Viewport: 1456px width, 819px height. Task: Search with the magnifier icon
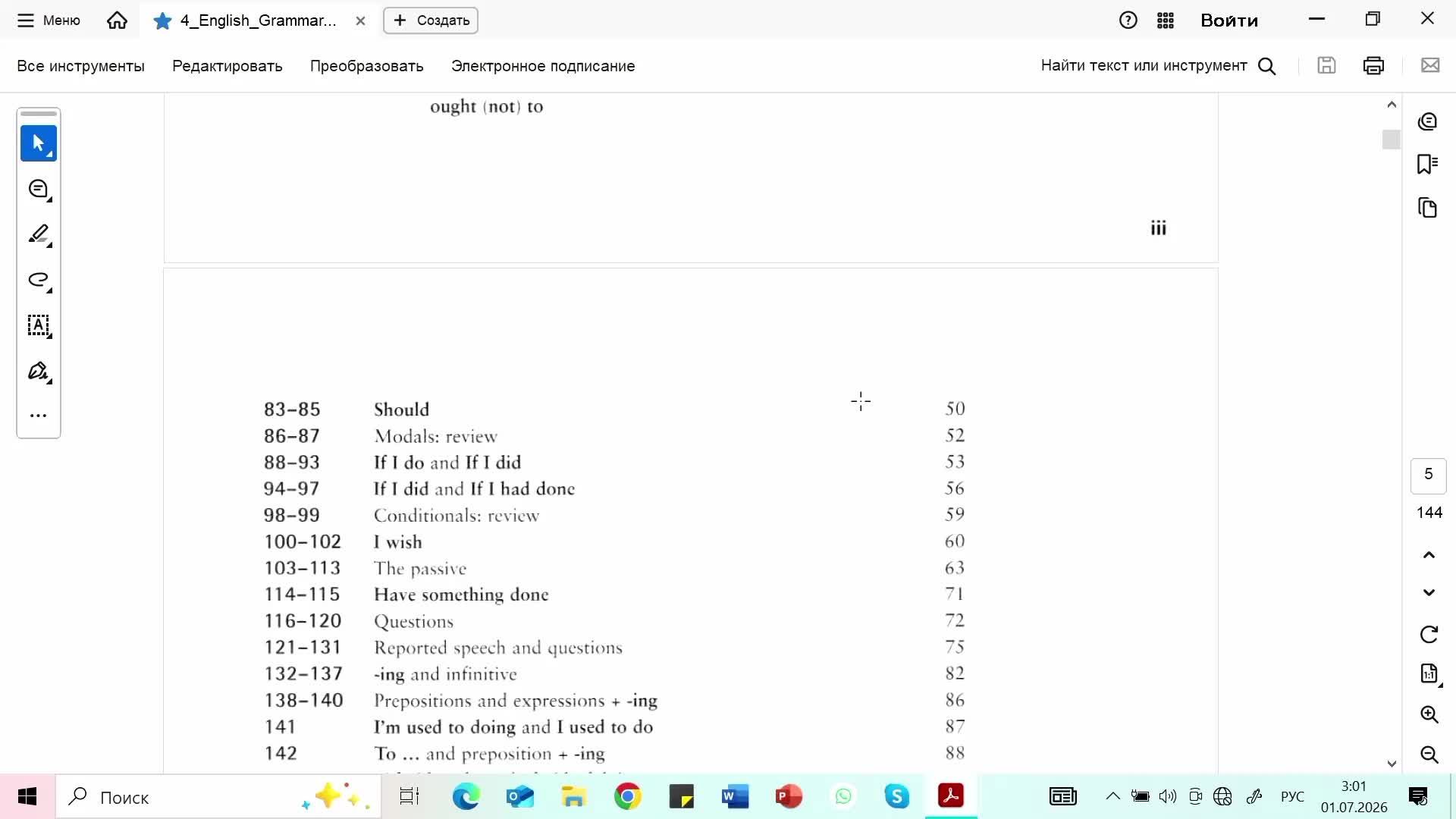pos(1267,67)
